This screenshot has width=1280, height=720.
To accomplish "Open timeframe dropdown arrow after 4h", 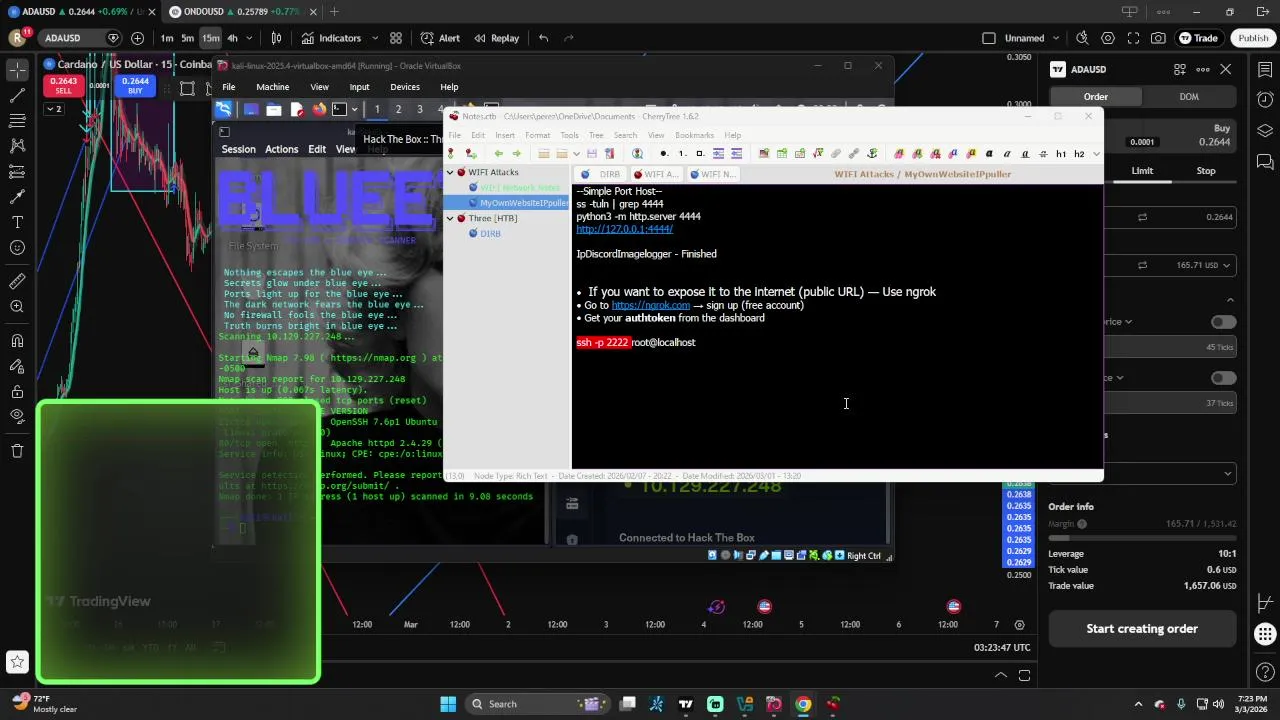I will tap(250, 38).
